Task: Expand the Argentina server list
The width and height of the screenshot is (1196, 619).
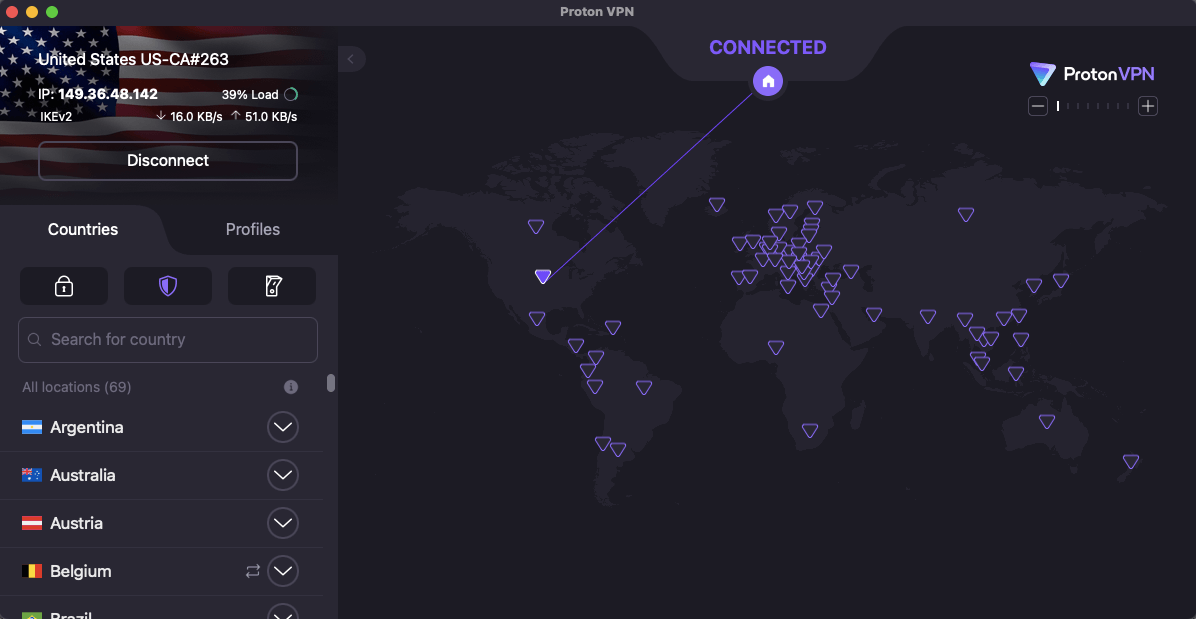Action: pyautogui.click(x=283, y=427)
